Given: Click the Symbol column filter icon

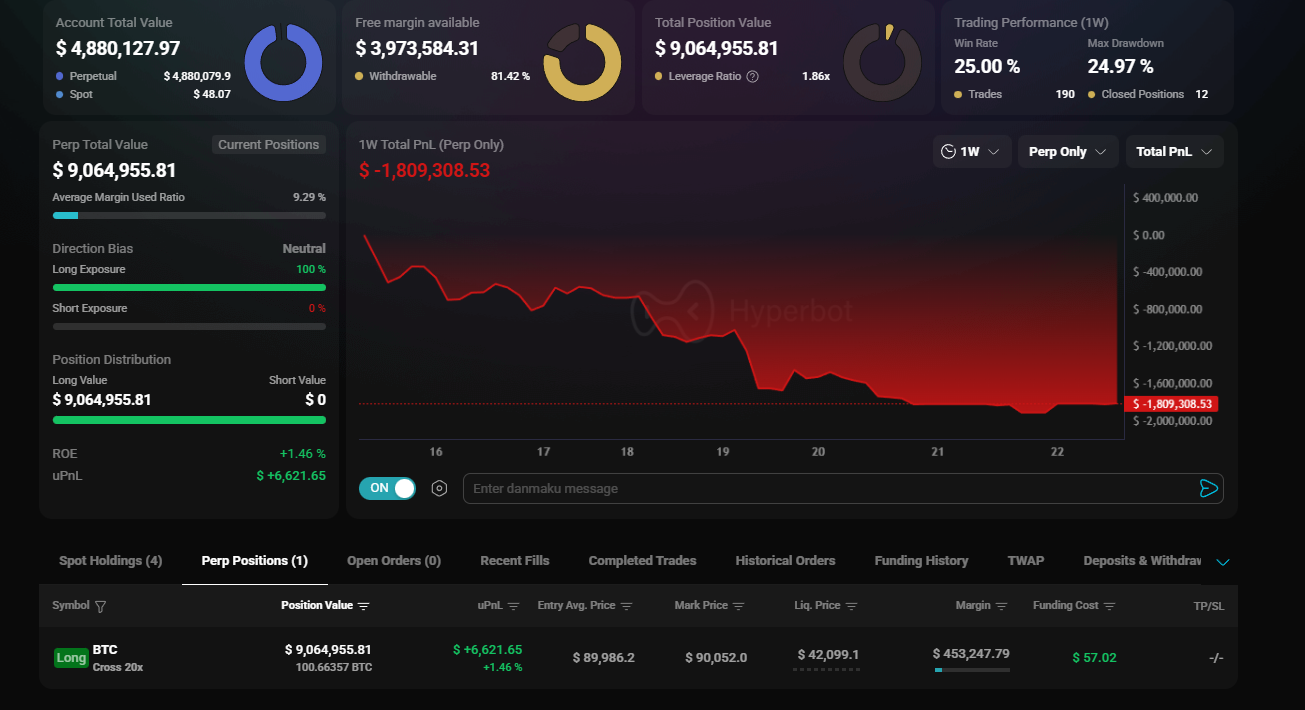Looking at the screenshot, I should click(x=100, y=606).
